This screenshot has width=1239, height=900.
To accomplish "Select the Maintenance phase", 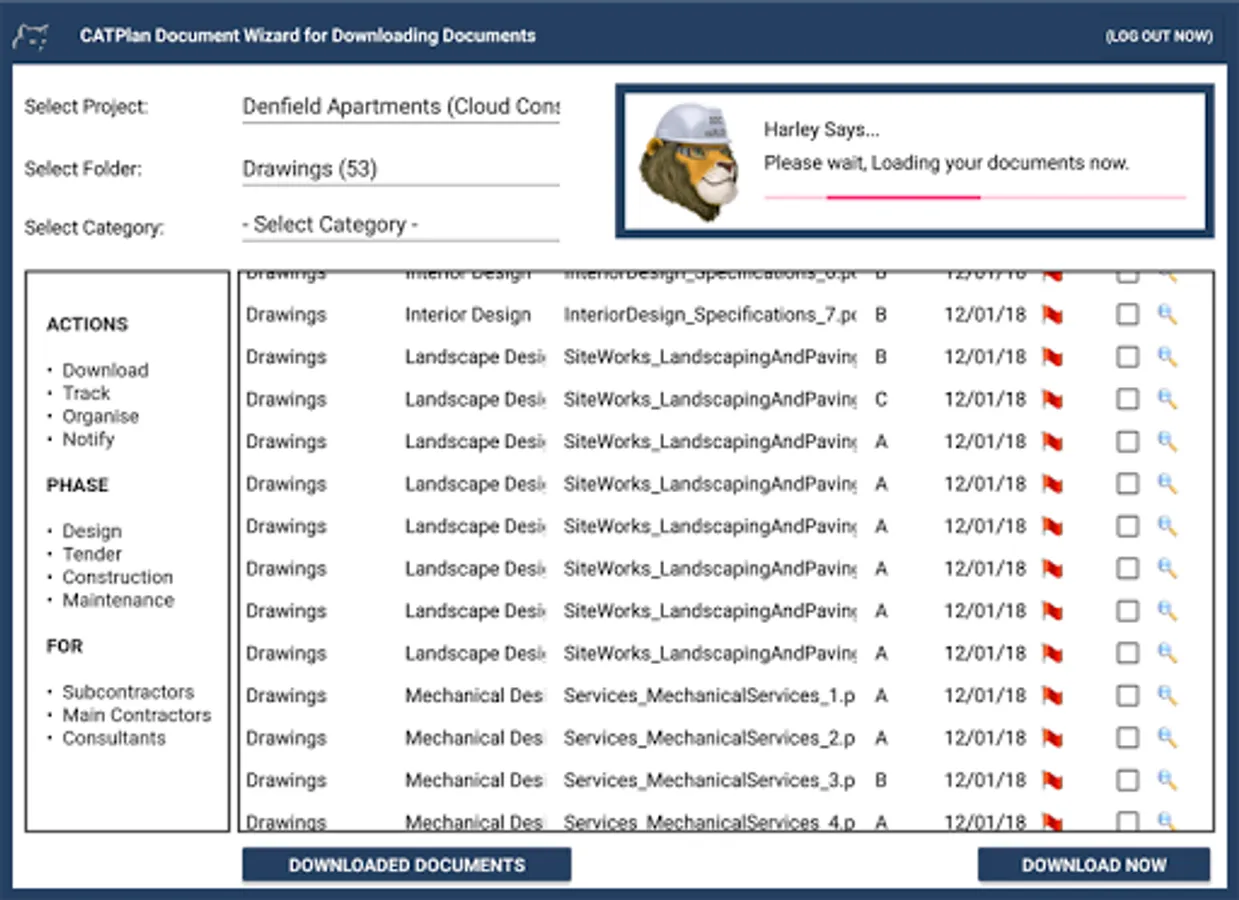I will coord(118,600).
